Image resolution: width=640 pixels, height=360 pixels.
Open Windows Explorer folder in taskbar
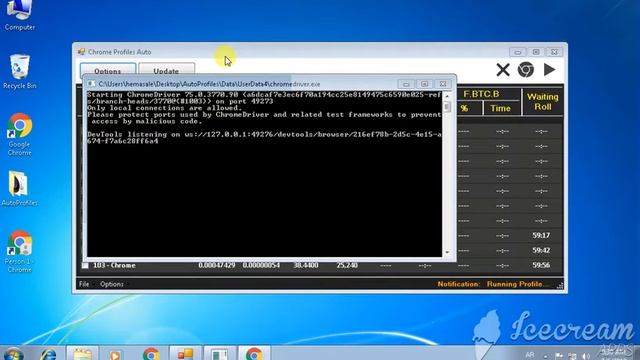click(x=82, y=353)
